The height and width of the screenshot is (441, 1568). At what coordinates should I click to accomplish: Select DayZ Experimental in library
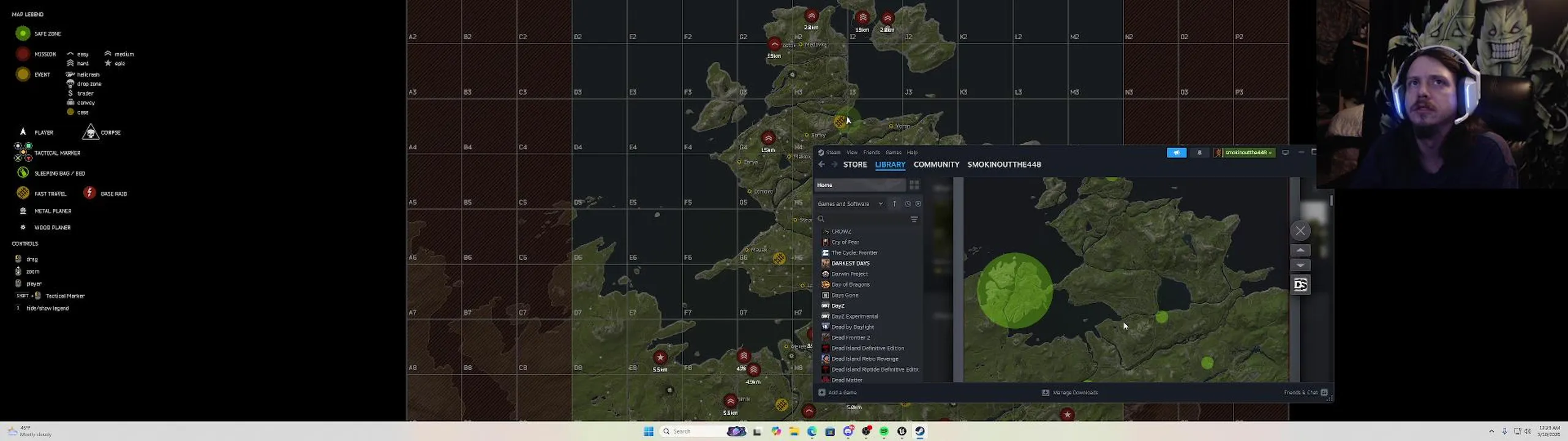(854, 317)
